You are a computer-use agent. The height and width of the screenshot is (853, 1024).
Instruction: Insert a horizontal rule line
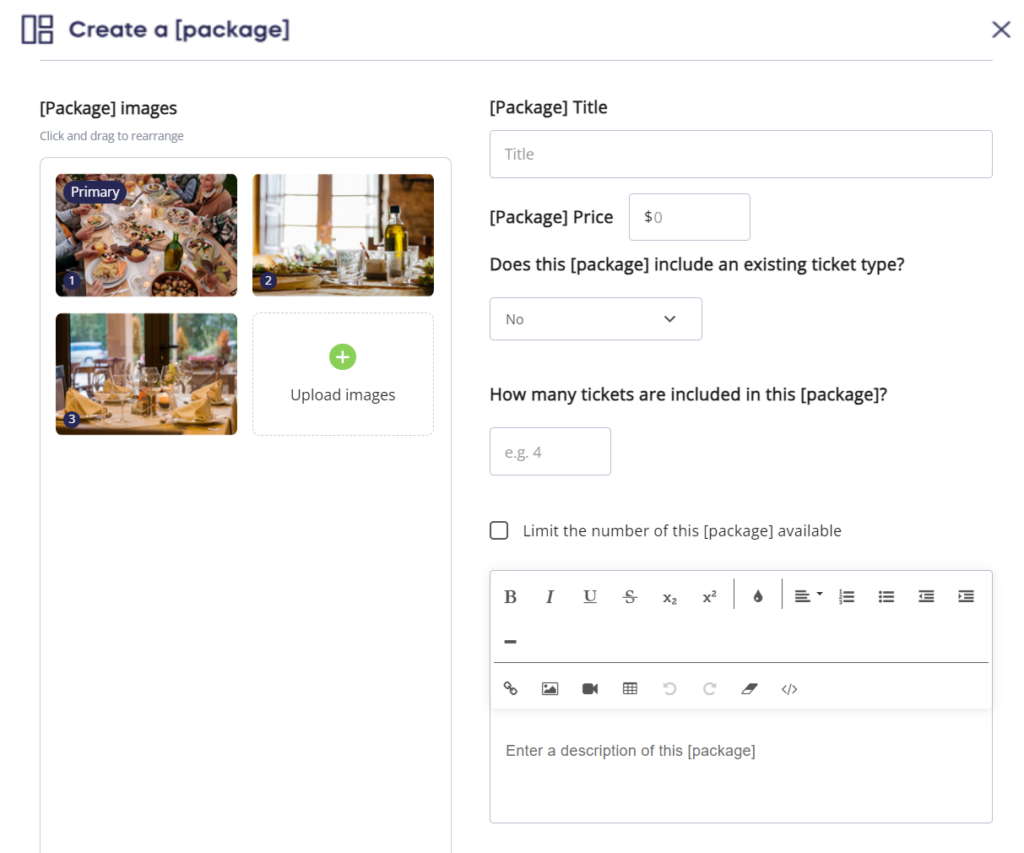[x=510, y=641]
